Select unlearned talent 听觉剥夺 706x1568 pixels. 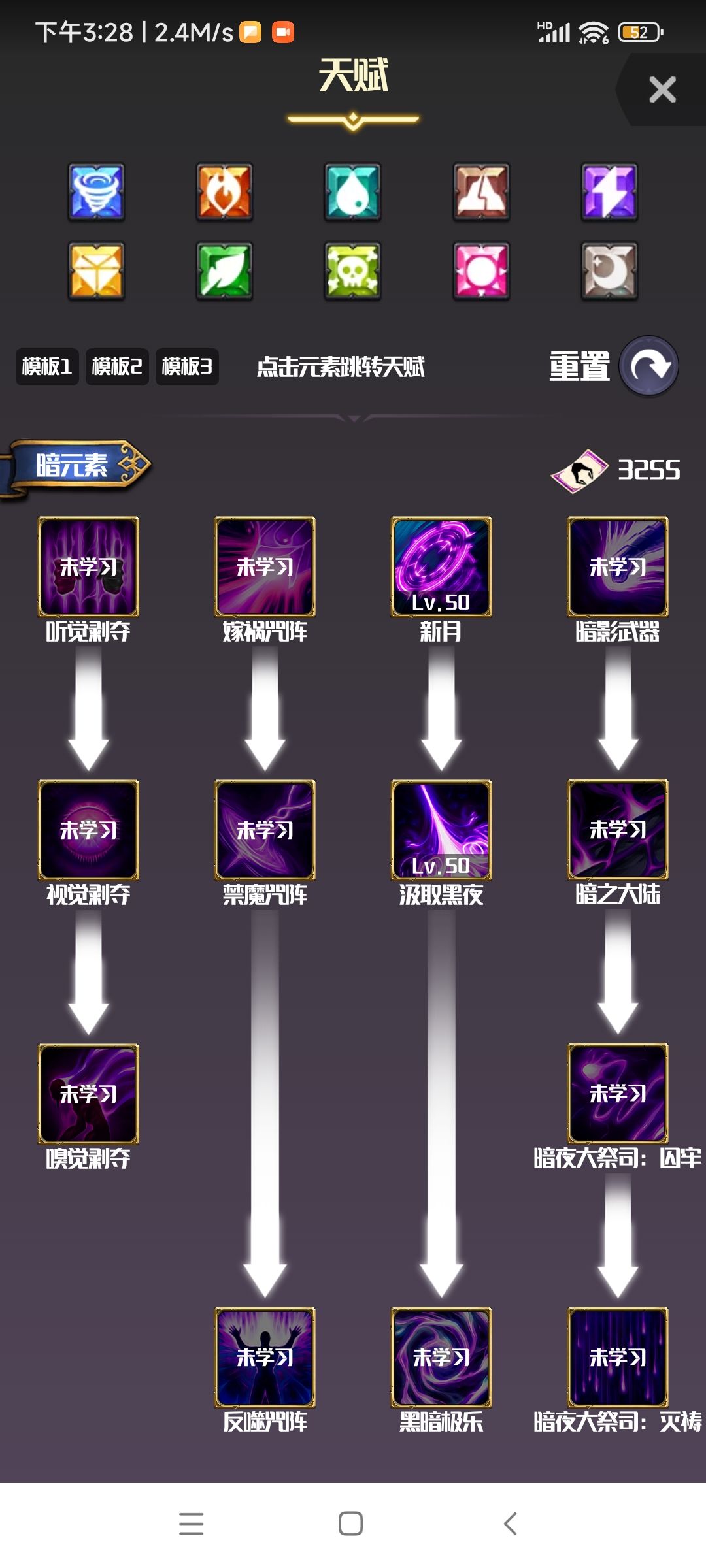(x=88, y=566)
